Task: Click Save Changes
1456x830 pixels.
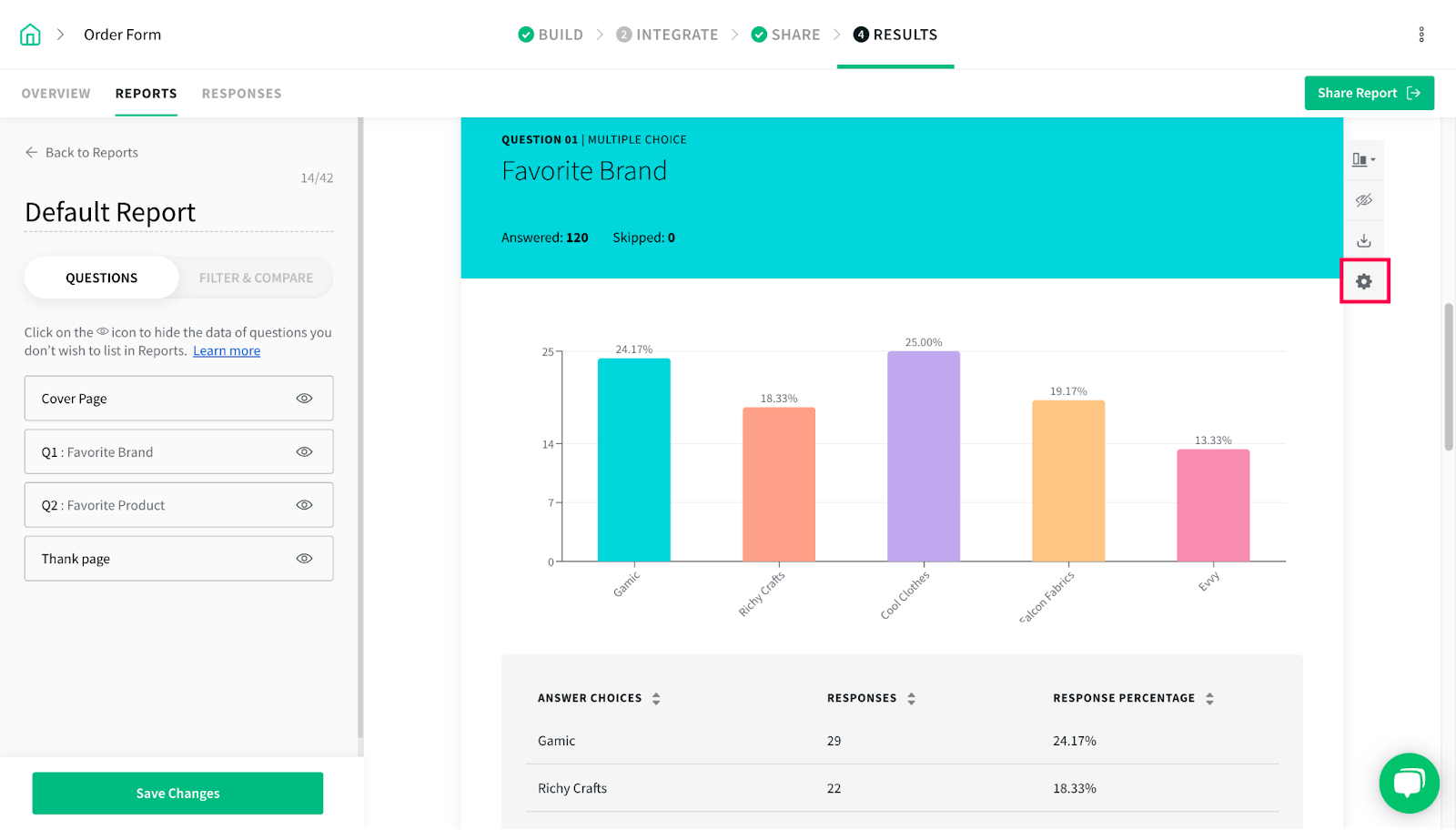Action: (x=177, y=794)
